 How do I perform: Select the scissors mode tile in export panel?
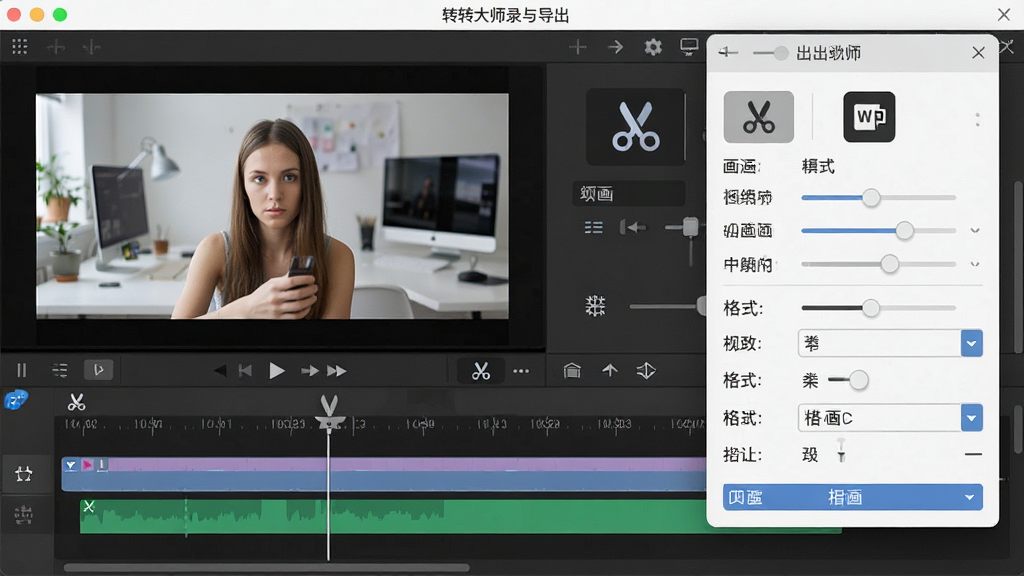(x=758, y=117)
